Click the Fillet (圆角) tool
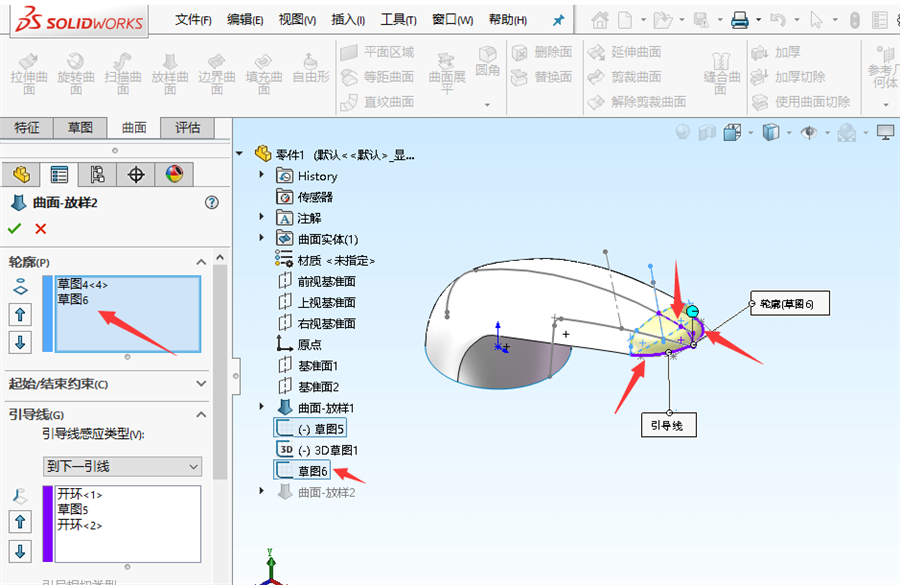 487,62
